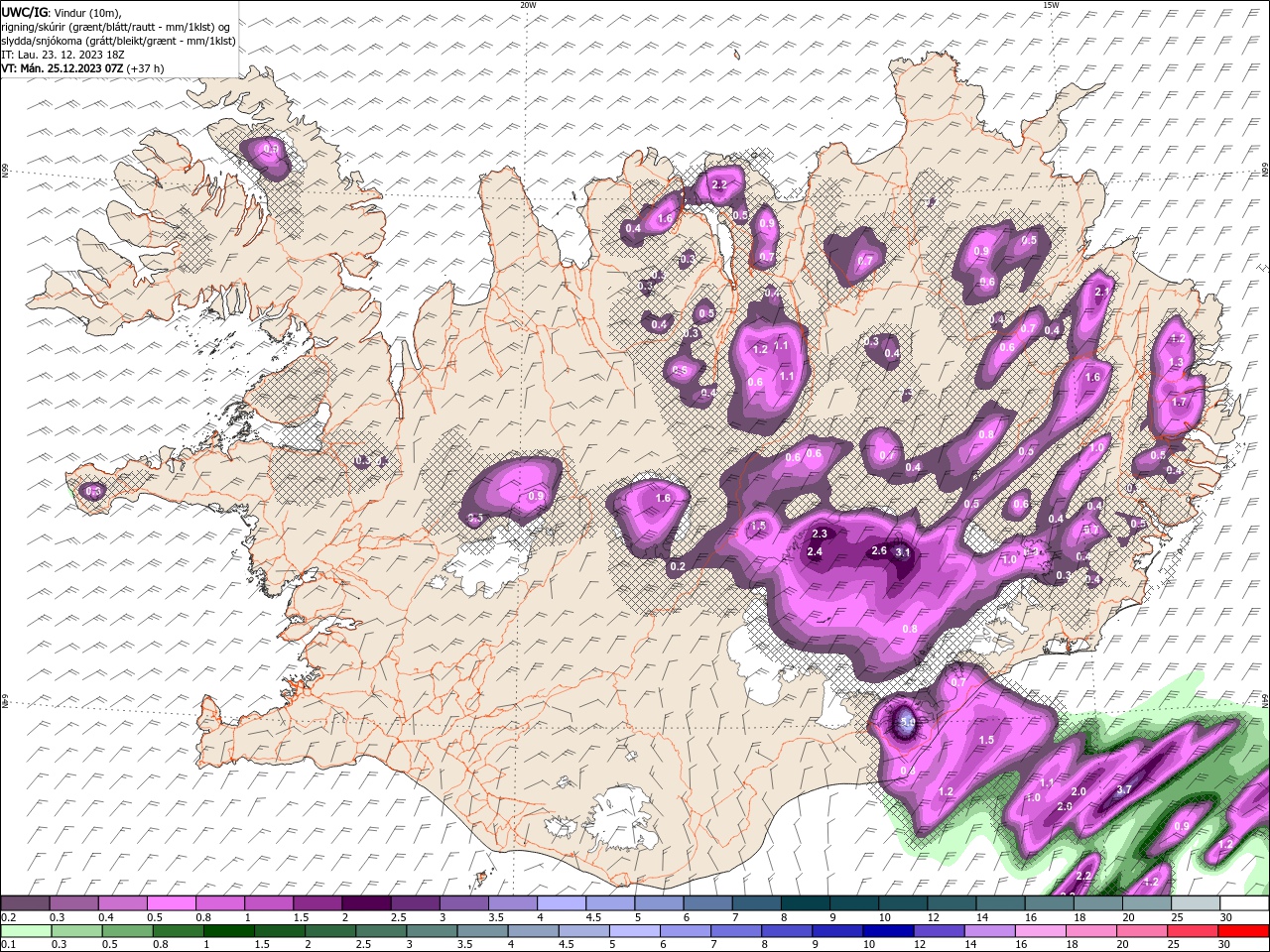Click the violet swatch at 12 in the lower scale
1270x952 pixels.
point(938,930)
